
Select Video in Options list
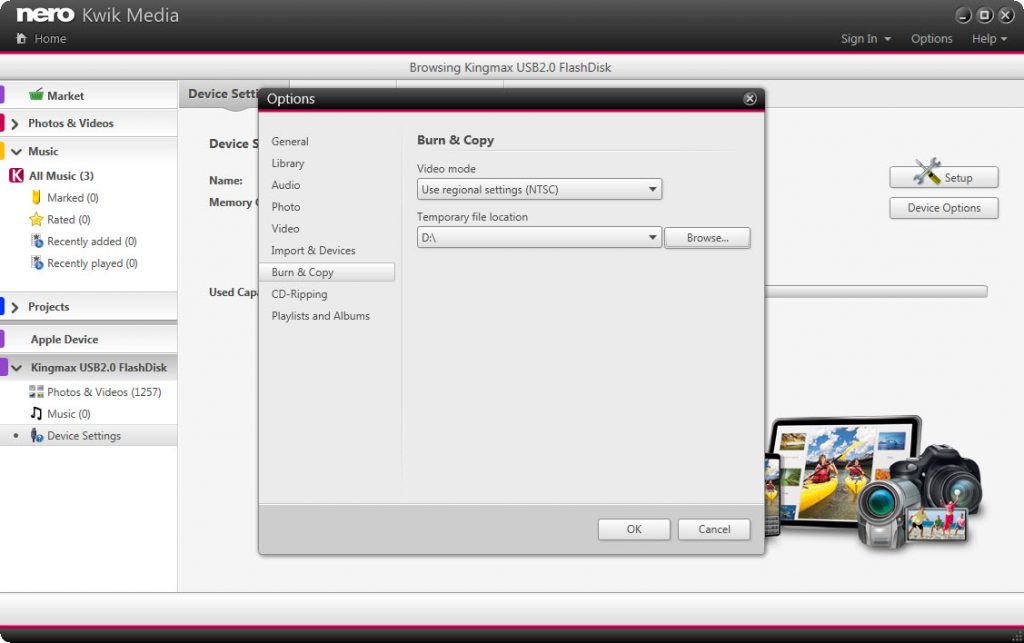[x=285, y=228]
